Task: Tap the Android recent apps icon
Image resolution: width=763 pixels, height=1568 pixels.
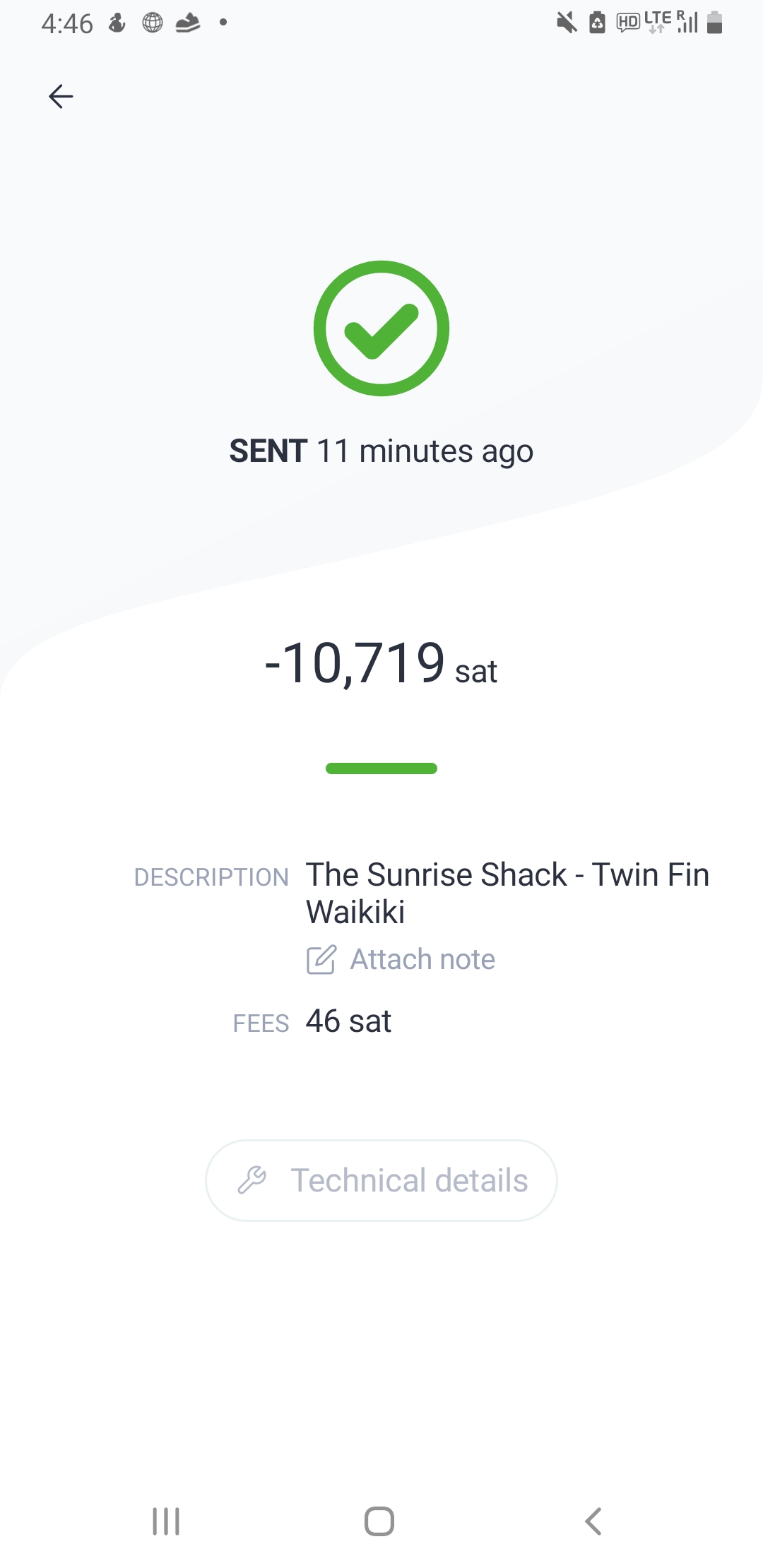Action: 166,1521
